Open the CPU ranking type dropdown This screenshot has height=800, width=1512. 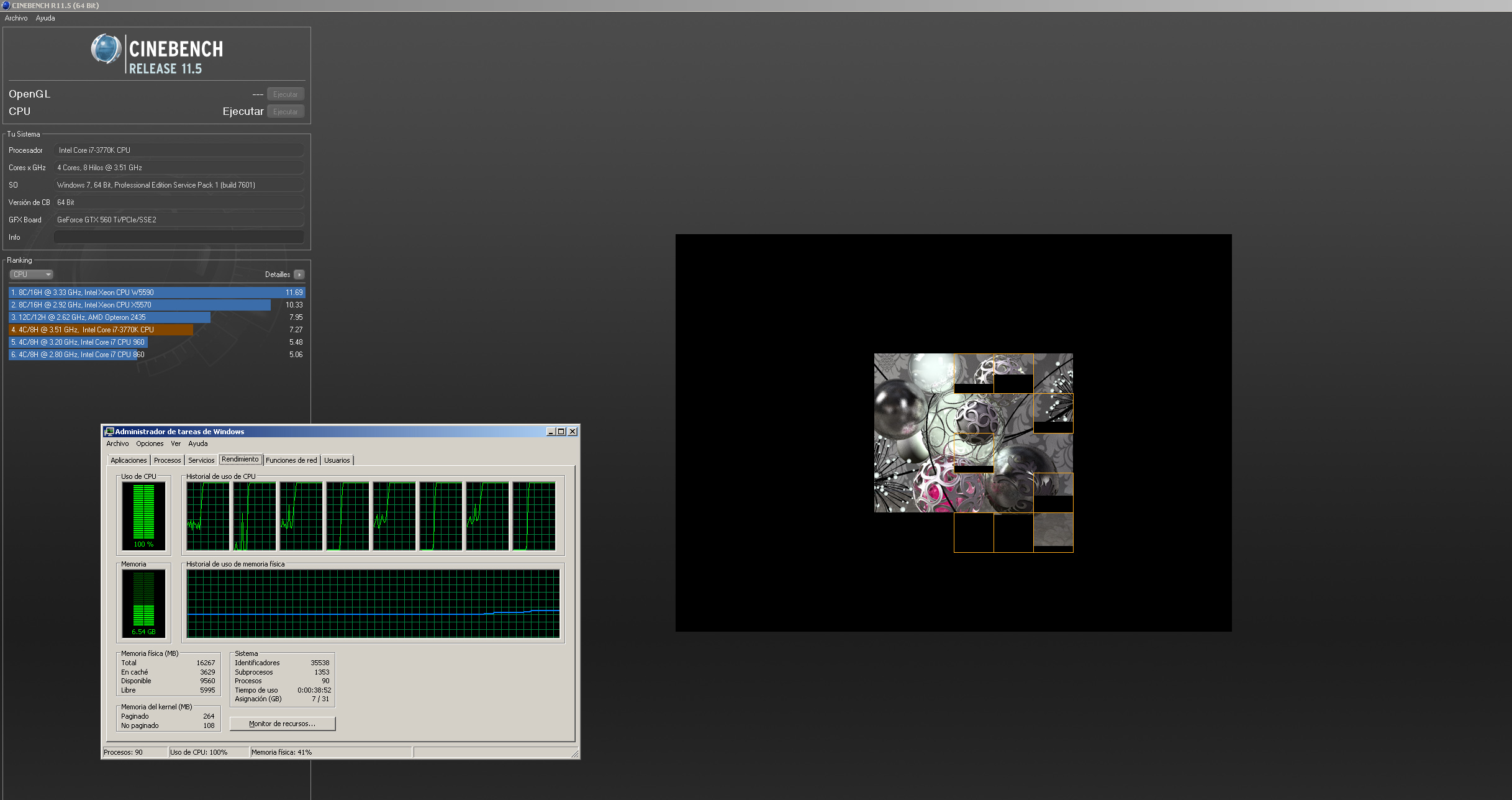coord(32,275)
